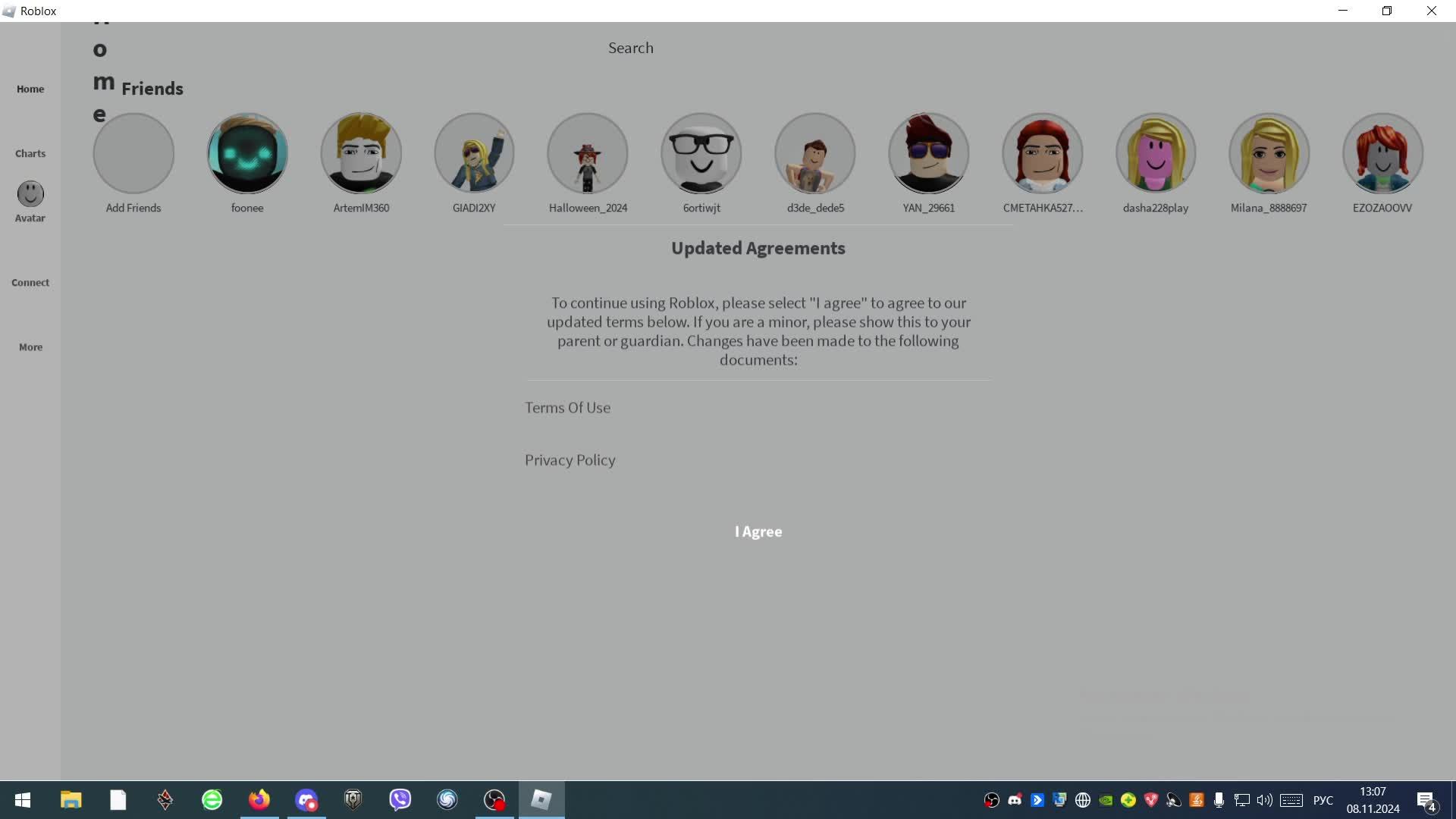1456x819 pixels.
Task: Open friend dasha228play's avatar
Action: 1156,154
